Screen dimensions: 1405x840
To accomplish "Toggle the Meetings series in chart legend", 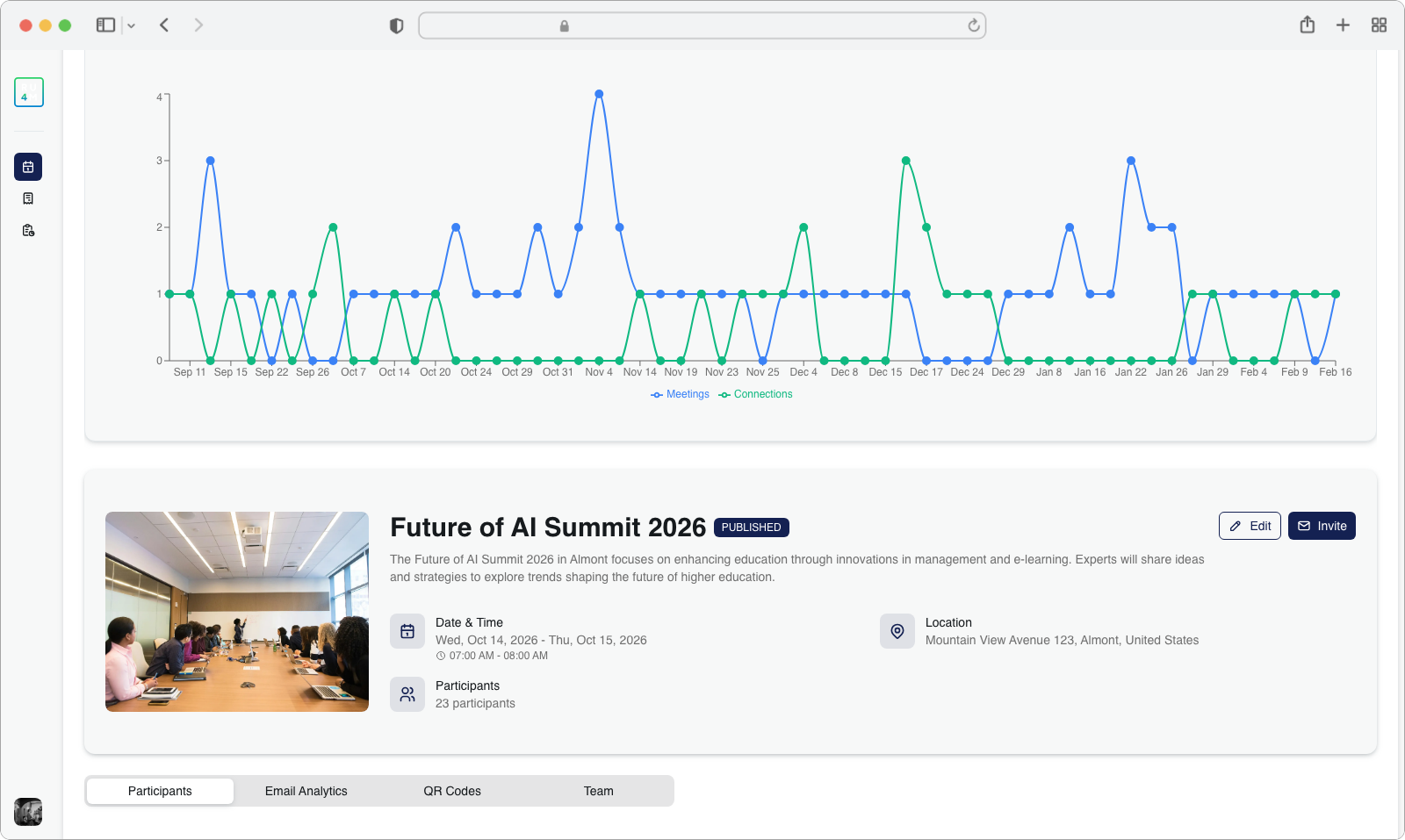I will [680, 394].
